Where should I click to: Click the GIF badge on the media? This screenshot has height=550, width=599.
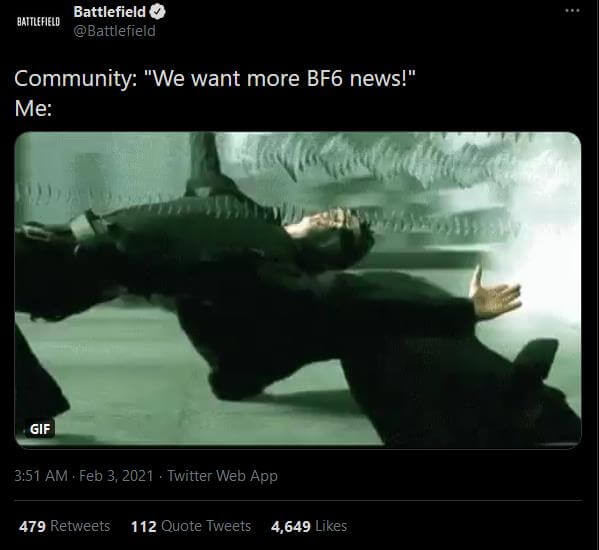40,429
